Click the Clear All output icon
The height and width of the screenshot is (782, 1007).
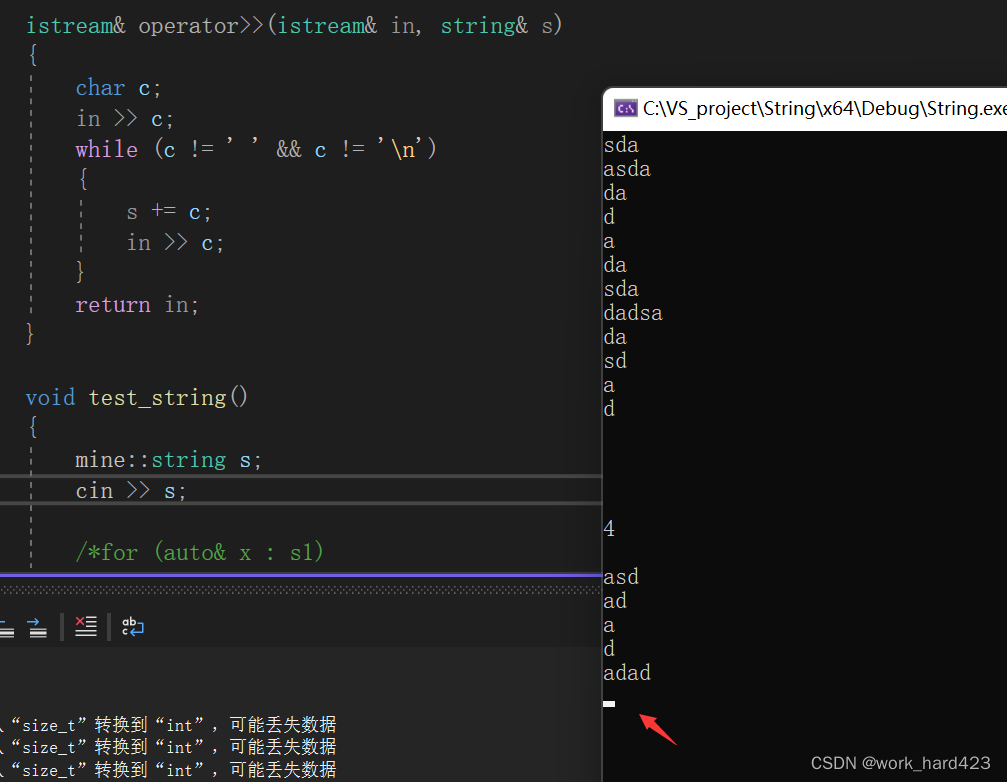click(x=85, y=626)
